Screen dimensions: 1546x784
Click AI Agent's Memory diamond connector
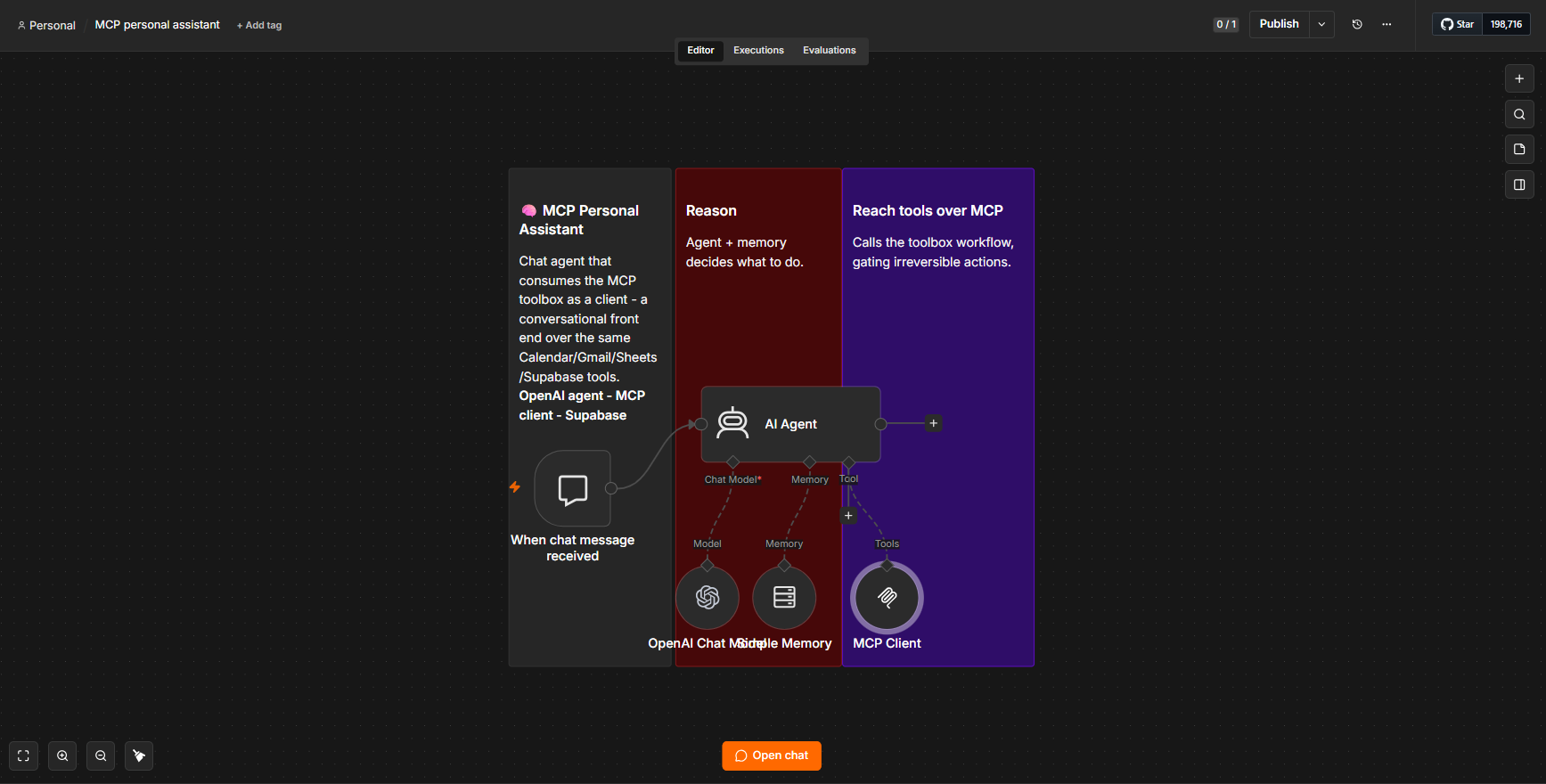(x=809, y=461)
